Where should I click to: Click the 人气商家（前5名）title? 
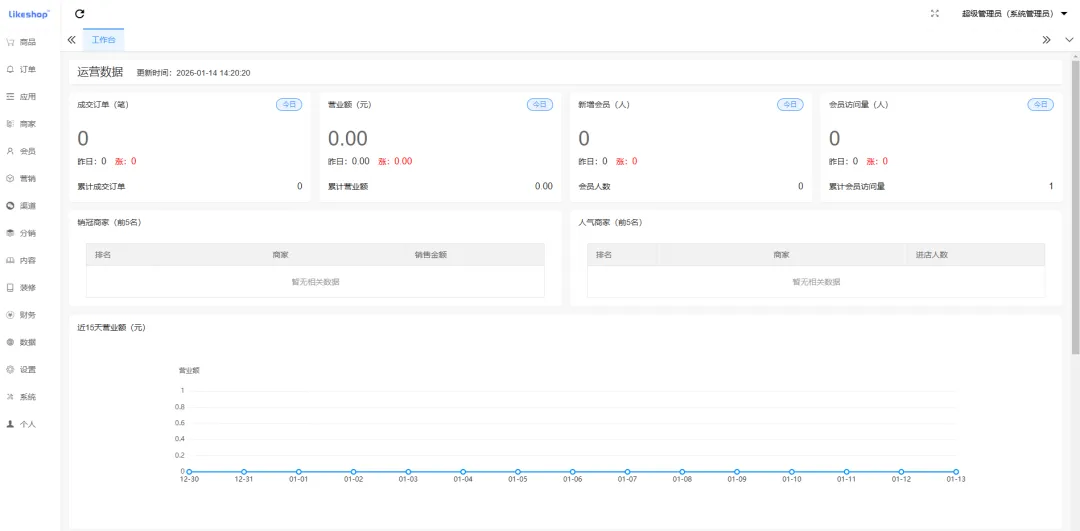tap(610, 222)
